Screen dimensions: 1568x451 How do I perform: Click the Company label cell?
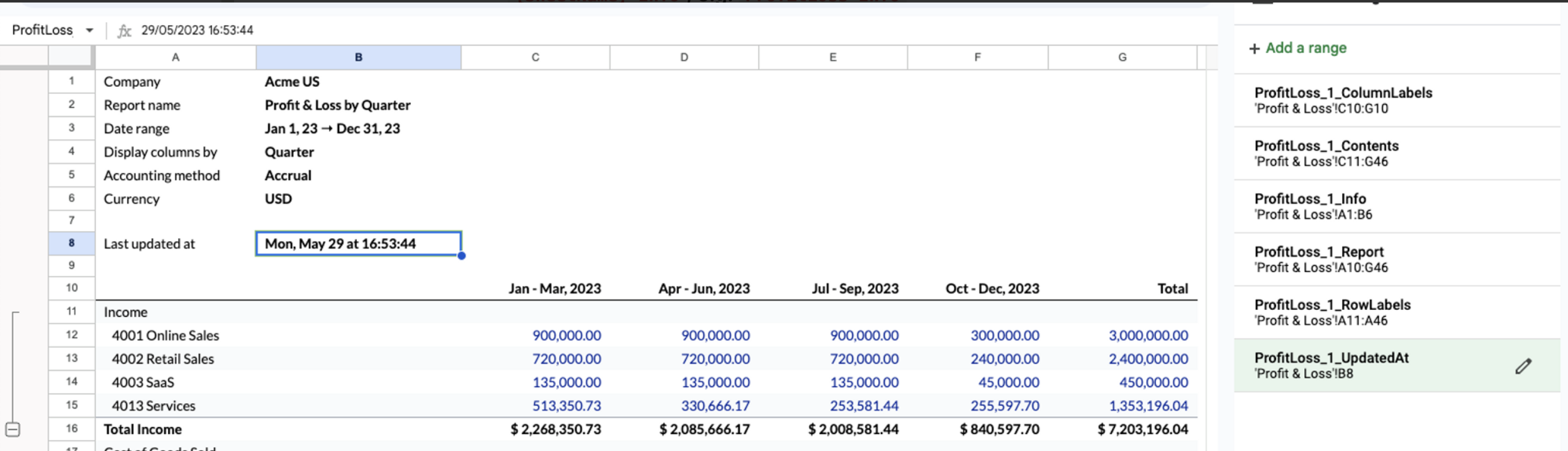(x=176, y=82)
